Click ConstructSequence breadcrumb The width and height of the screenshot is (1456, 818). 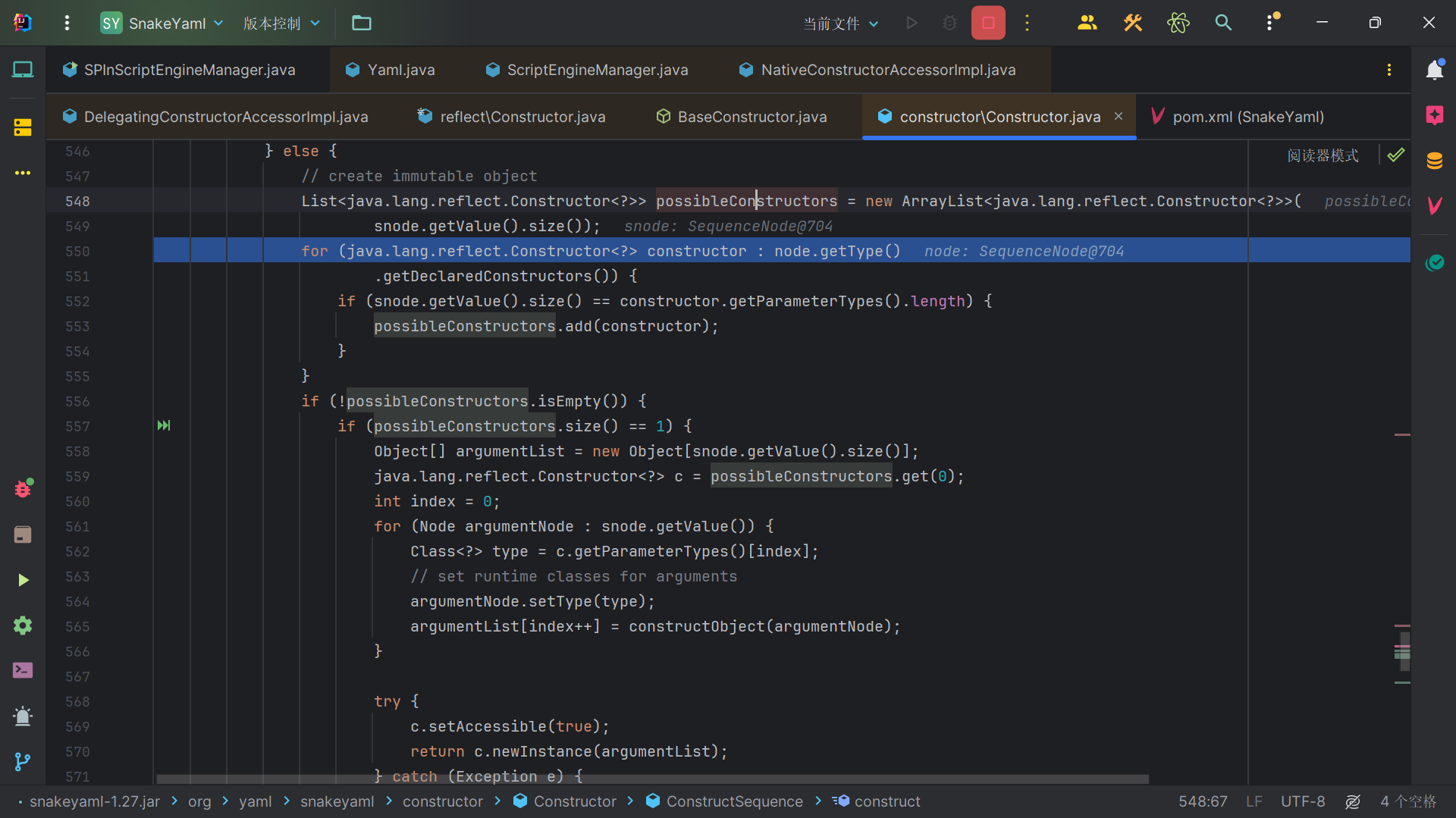(x=724, y=801)
